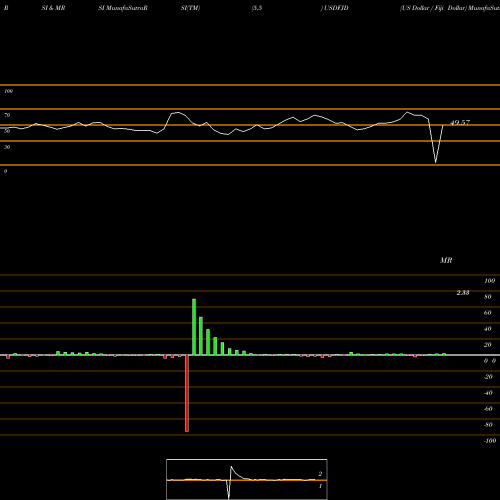Viewport: 500px width, 500px height.
Task: Click '(US Dollar / Fiji Dollar)' header text
Action: [433, 8]
